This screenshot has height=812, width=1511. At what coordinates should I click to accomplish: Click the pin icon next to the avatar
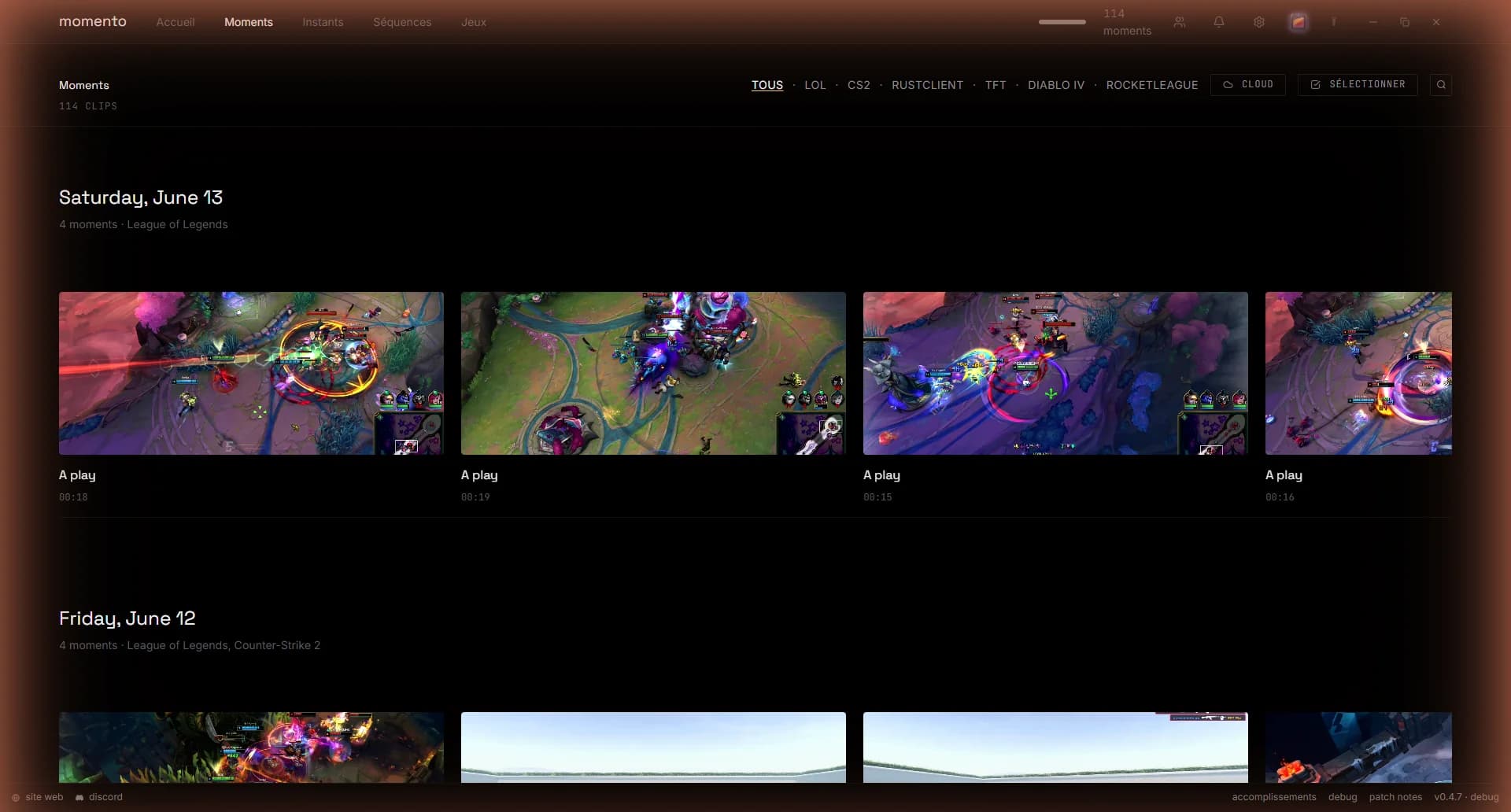point(1334,22)
